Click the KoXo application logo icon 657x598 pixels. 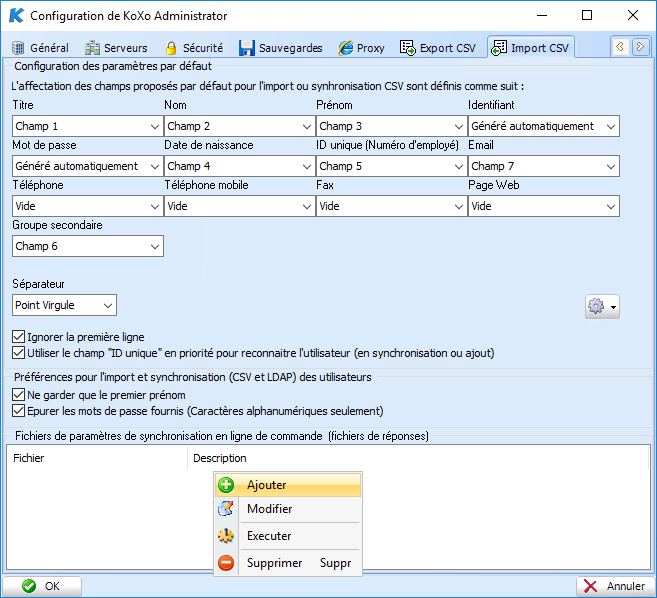click(17, 16)
